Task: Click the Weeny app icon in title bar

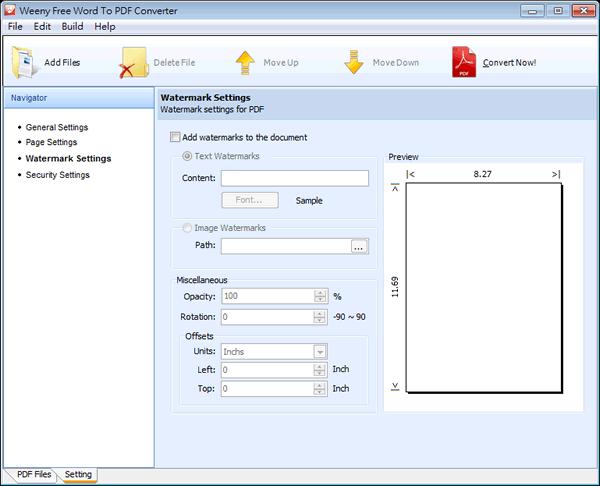Action: tap(10, 10)
